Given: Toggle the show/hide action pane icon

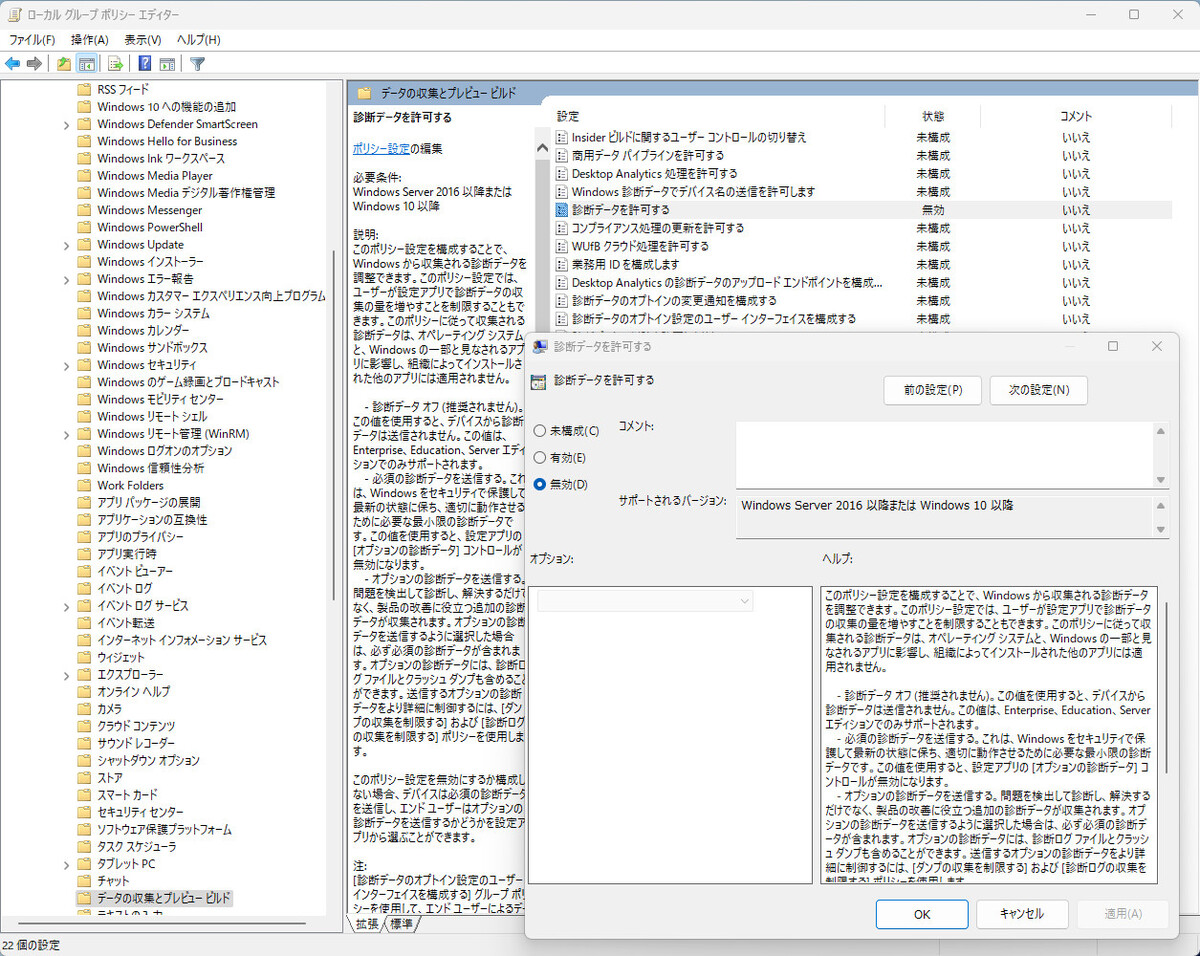Looking at the screenshot, I should (x=167, y=64).
